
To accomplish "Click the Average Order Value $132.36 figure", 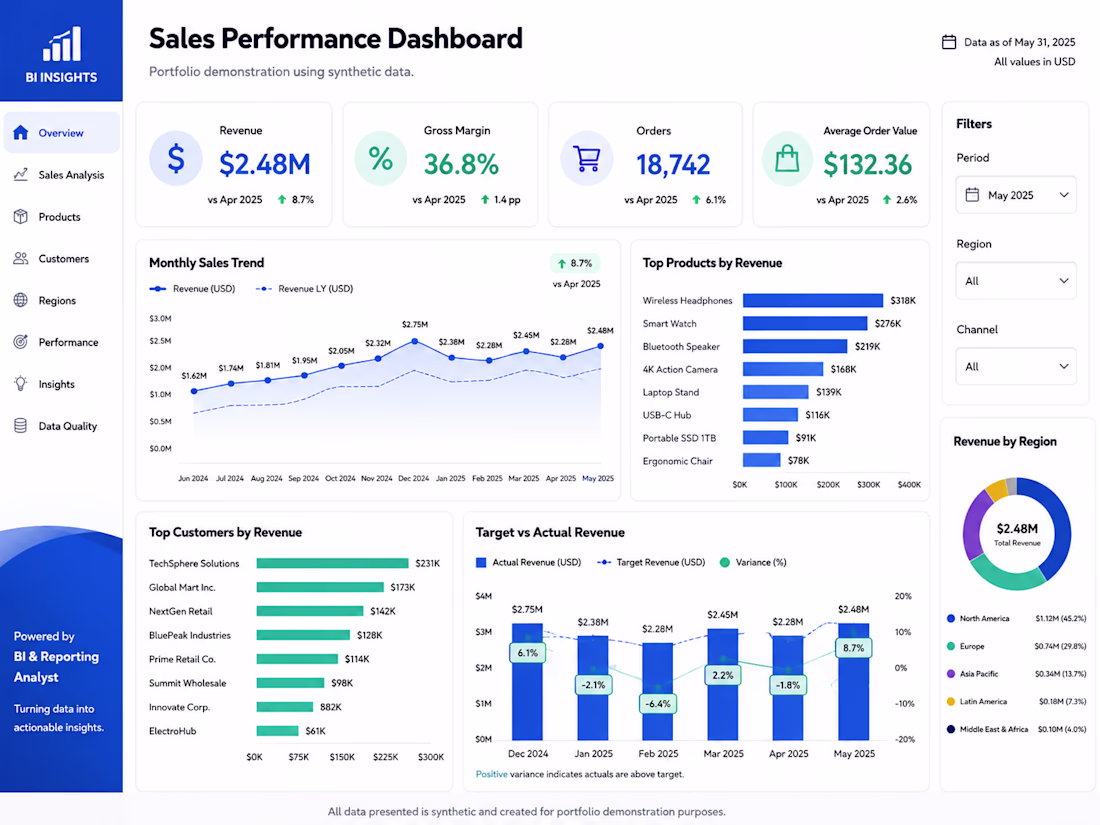I will [868, 165].
